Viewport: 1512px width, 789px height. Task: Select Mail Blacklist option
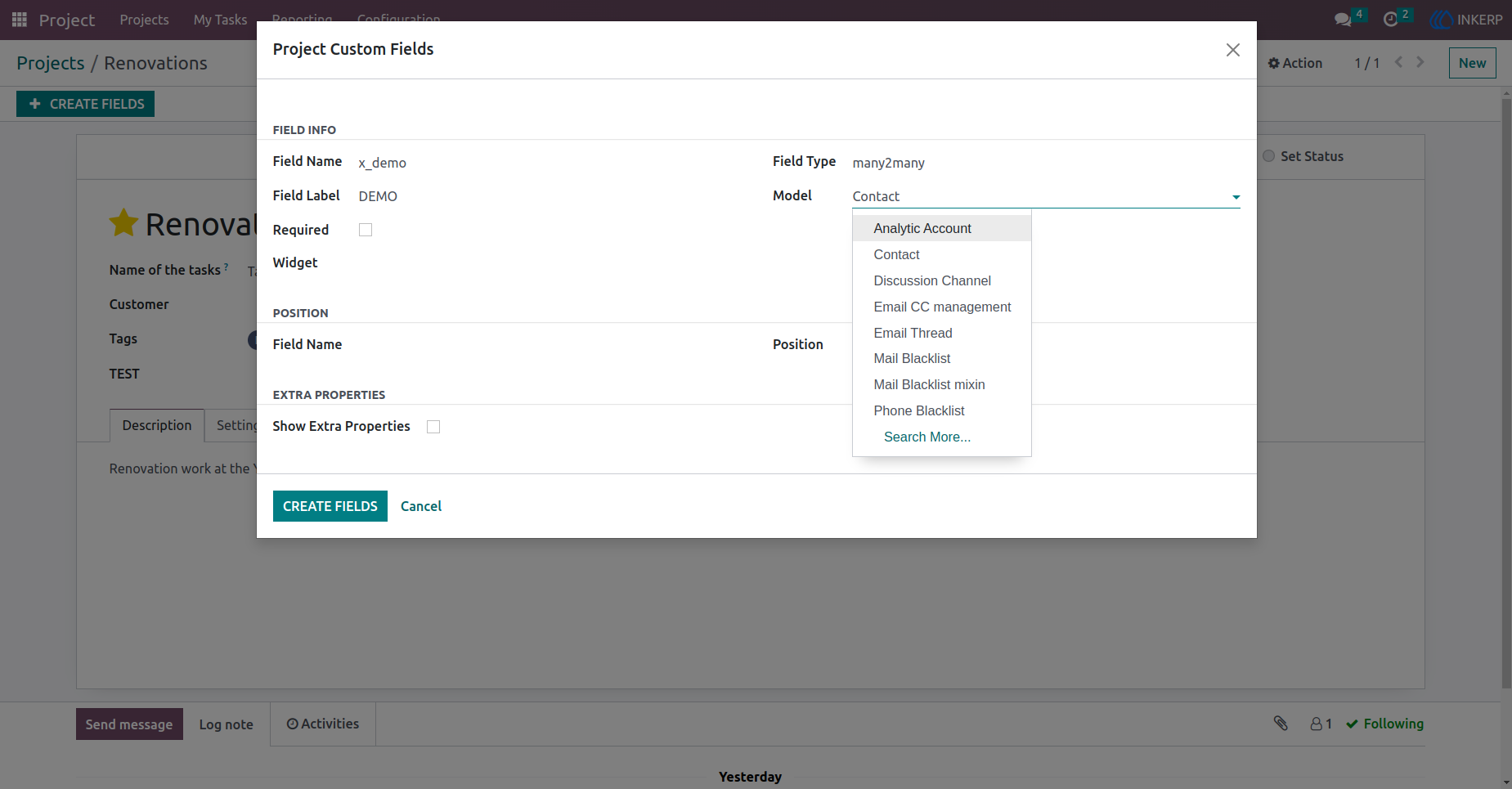(942, 358)
